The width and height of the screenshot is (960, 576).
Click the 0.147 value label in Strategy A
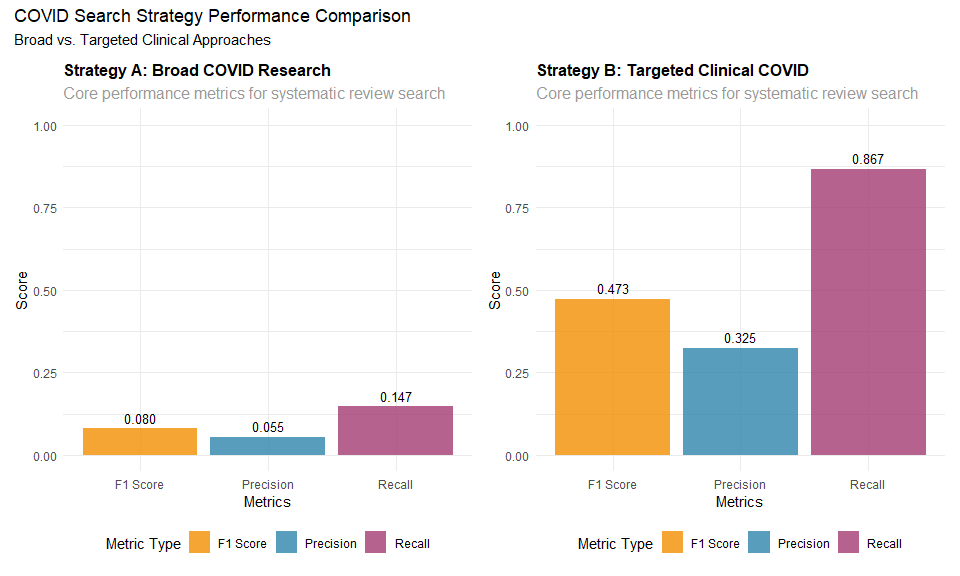pos(396,397)
